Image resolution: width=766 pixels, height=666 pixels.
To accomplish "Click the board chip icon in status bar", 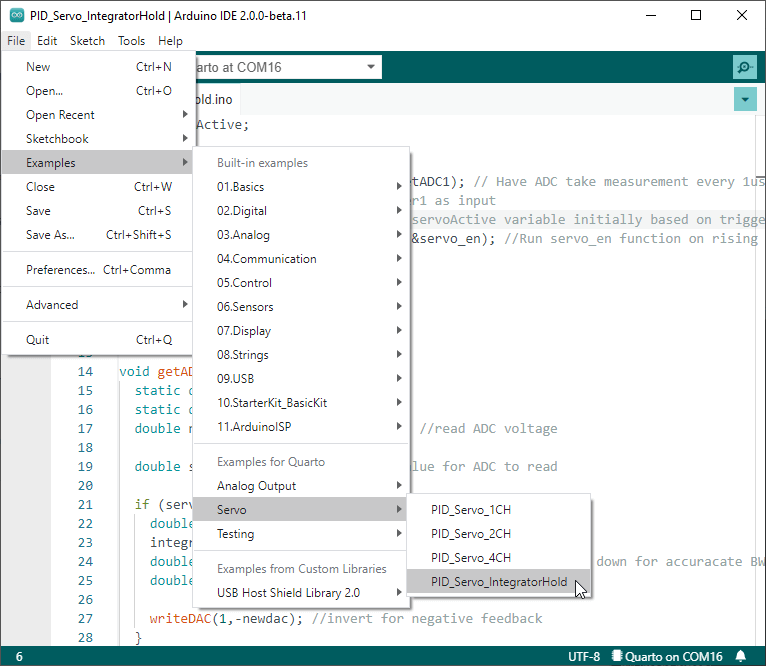I will point(617,656).
